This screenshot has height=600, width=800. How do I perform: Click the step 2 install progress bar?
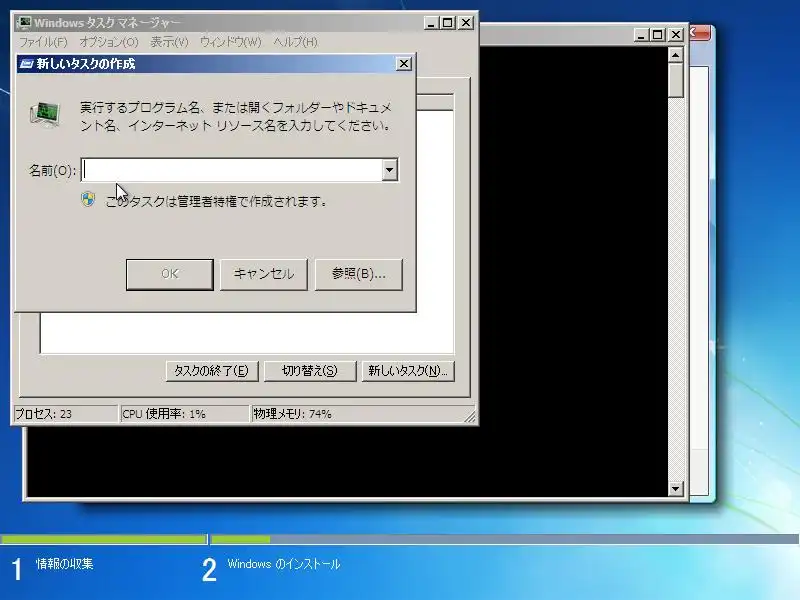click(x=505, y=539)
